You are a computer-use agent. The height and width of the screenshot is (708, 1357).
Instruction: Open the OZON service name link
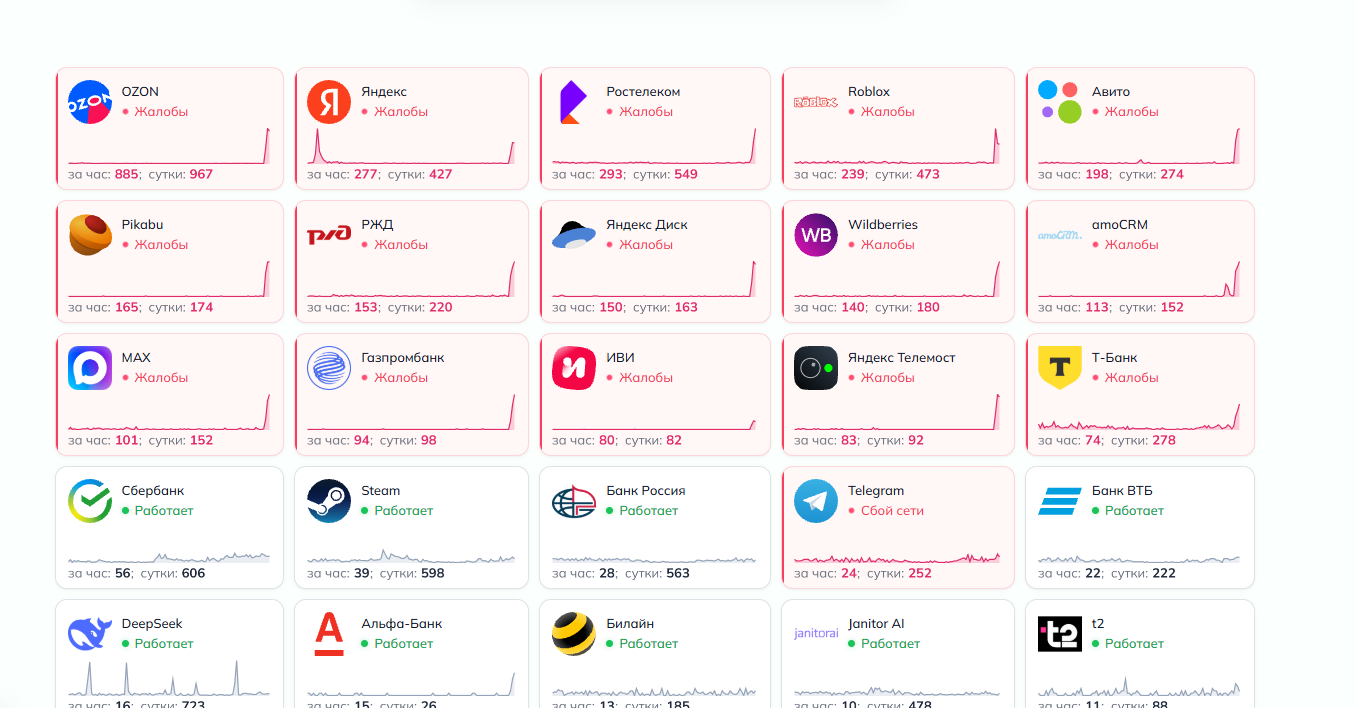click(x=140, y=91)
